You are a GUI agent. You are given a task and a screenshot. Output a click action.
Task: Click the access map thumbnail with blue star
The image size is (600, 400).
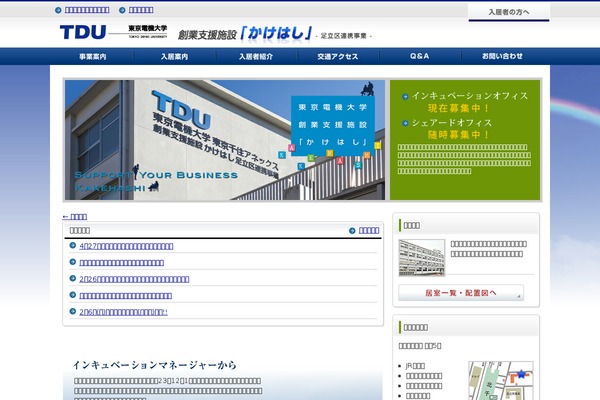pos(501,380)
